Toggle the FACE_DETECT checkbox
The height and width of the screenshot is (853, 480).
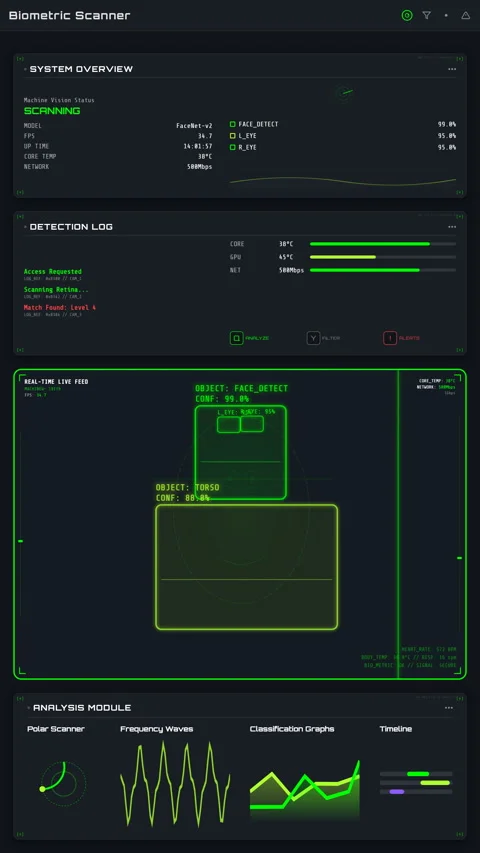[x=232, y=124]
